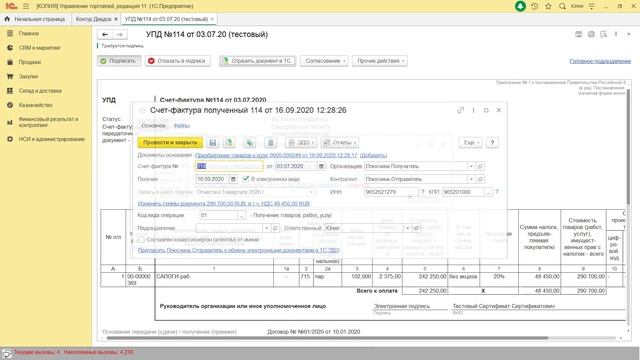Open the Склад и доставка section
The height and width of the screenshot is (360, 640).
point(40,91)
